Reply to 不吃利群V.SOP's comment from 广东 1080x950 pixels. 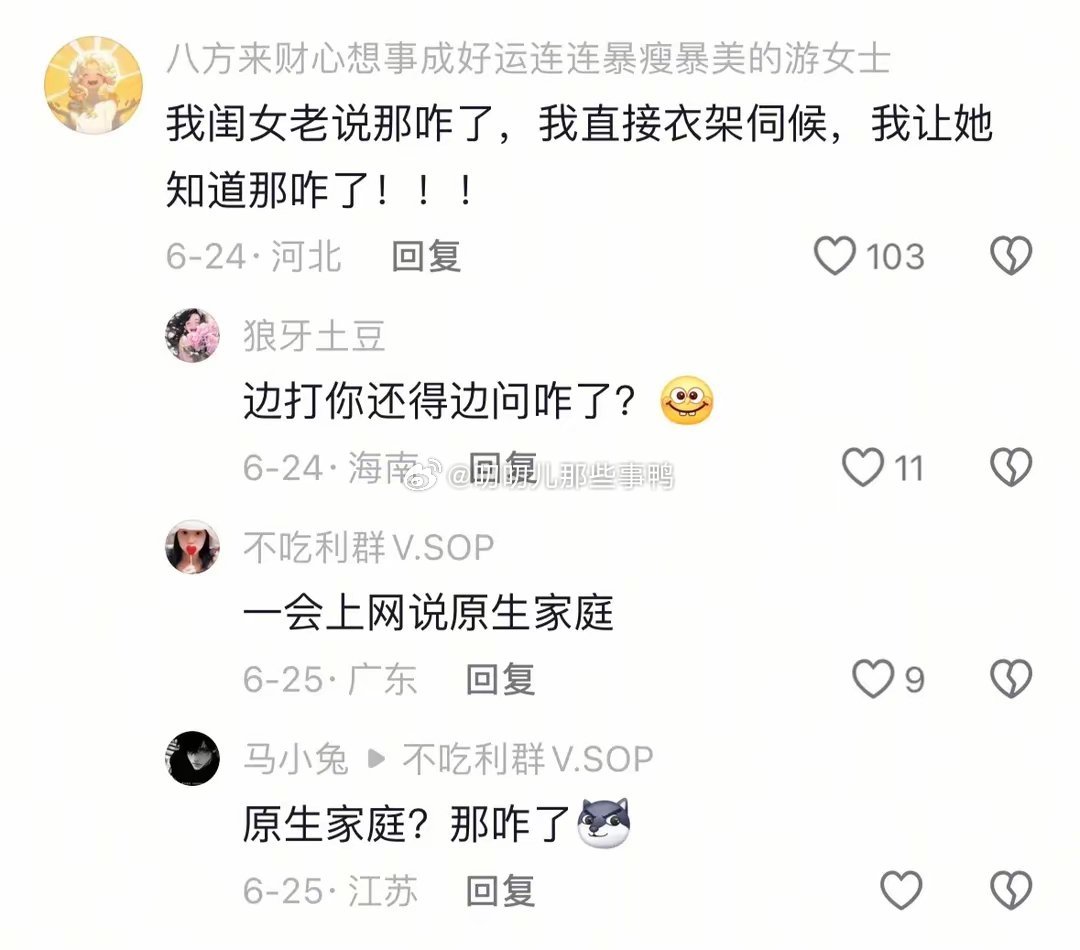coord(500,679)
